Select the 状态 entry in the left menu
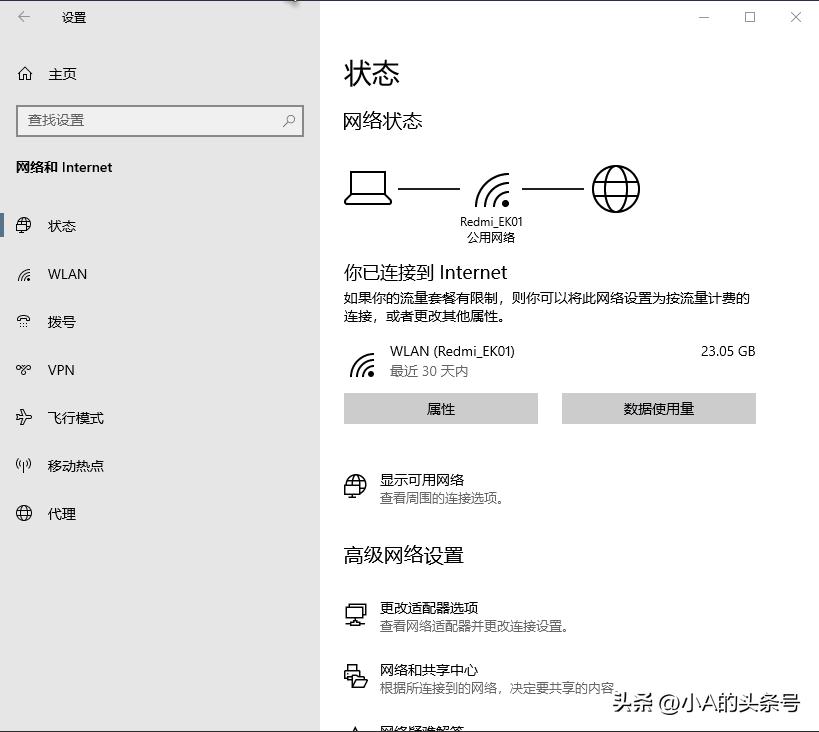The height and width of the screenshot is (732, 819). point(62,226)
